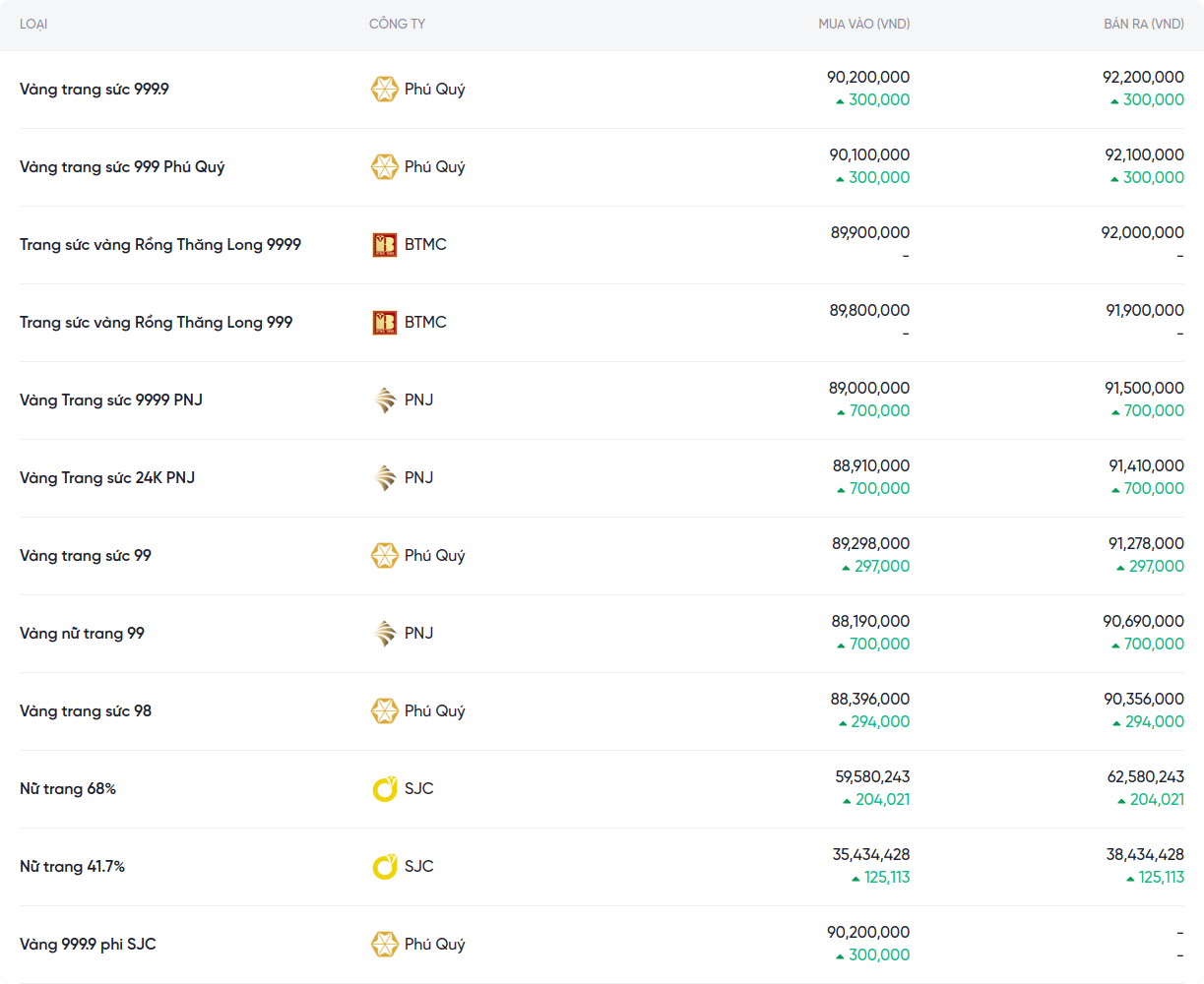Image resolution: width=1204 pixels, height=984 pixels.
Task: Click PNJ logo in Vàng Trang sức 24K PNJ row
Action: point(384,478)
